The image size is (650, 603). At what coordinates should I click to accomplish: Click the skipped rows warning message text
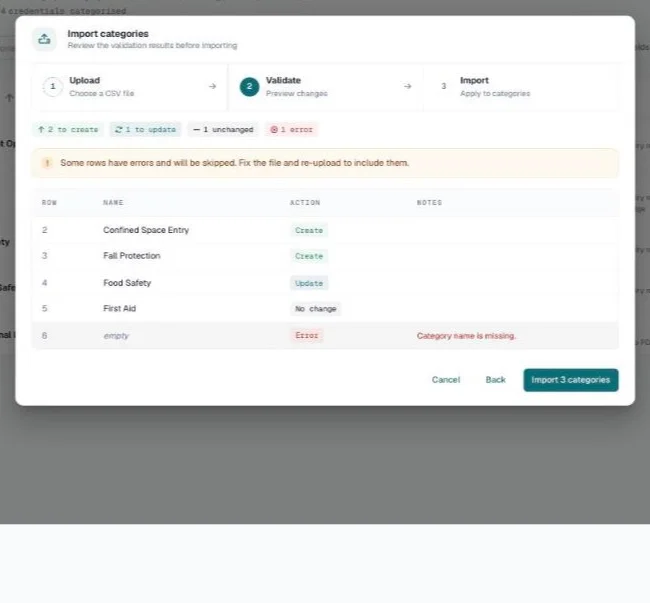click(235, 163)
